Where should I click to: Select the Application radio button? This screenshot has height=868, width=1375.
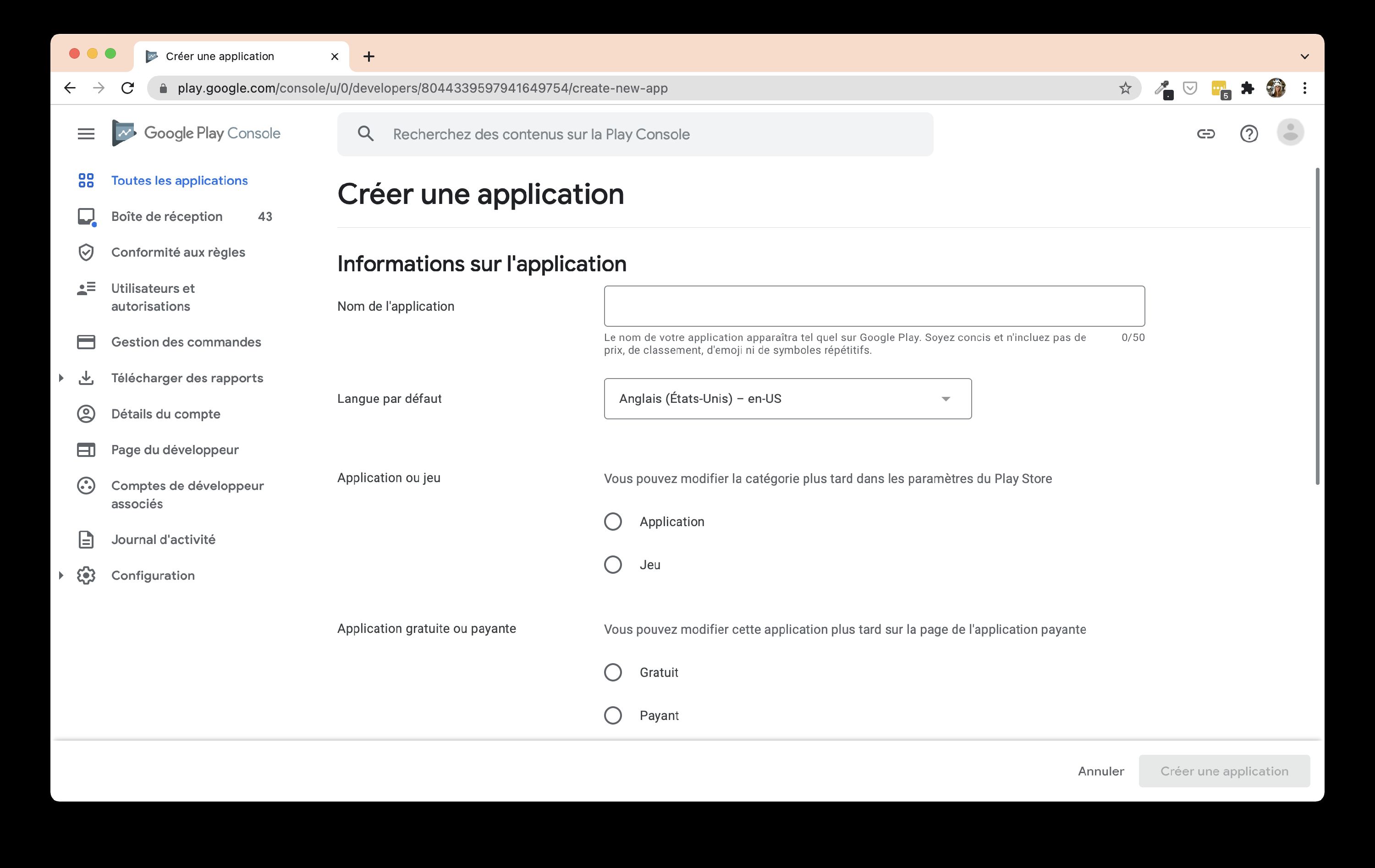pos(613,522)
